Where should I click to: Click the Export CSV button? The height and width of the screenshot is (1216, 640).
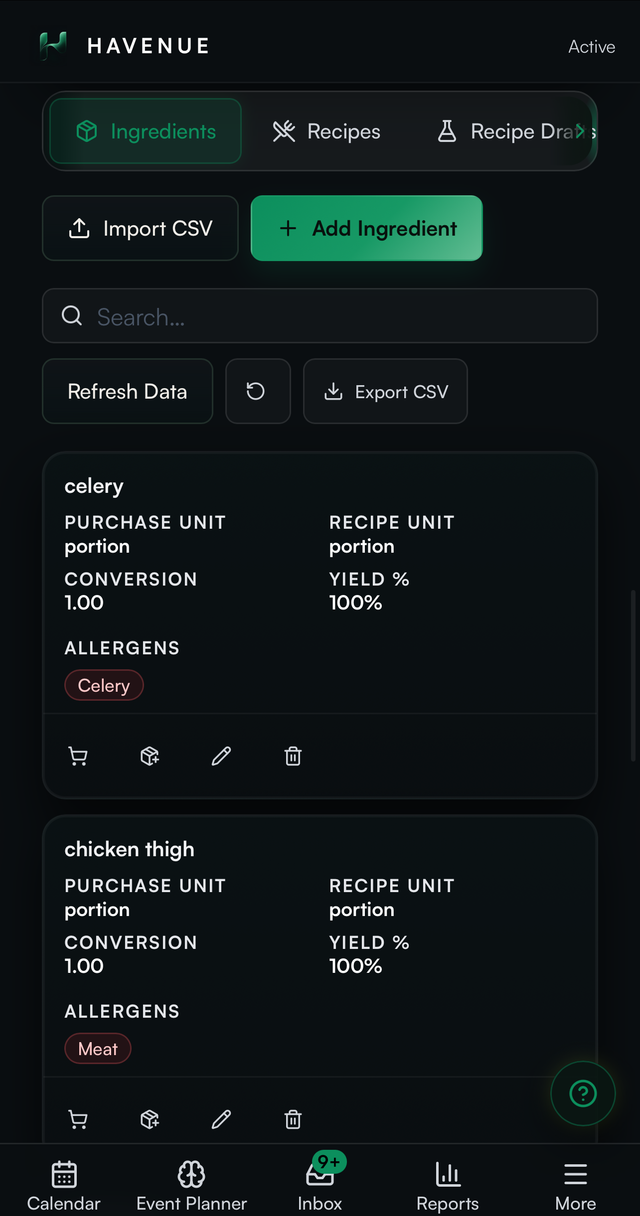(386, 391)
